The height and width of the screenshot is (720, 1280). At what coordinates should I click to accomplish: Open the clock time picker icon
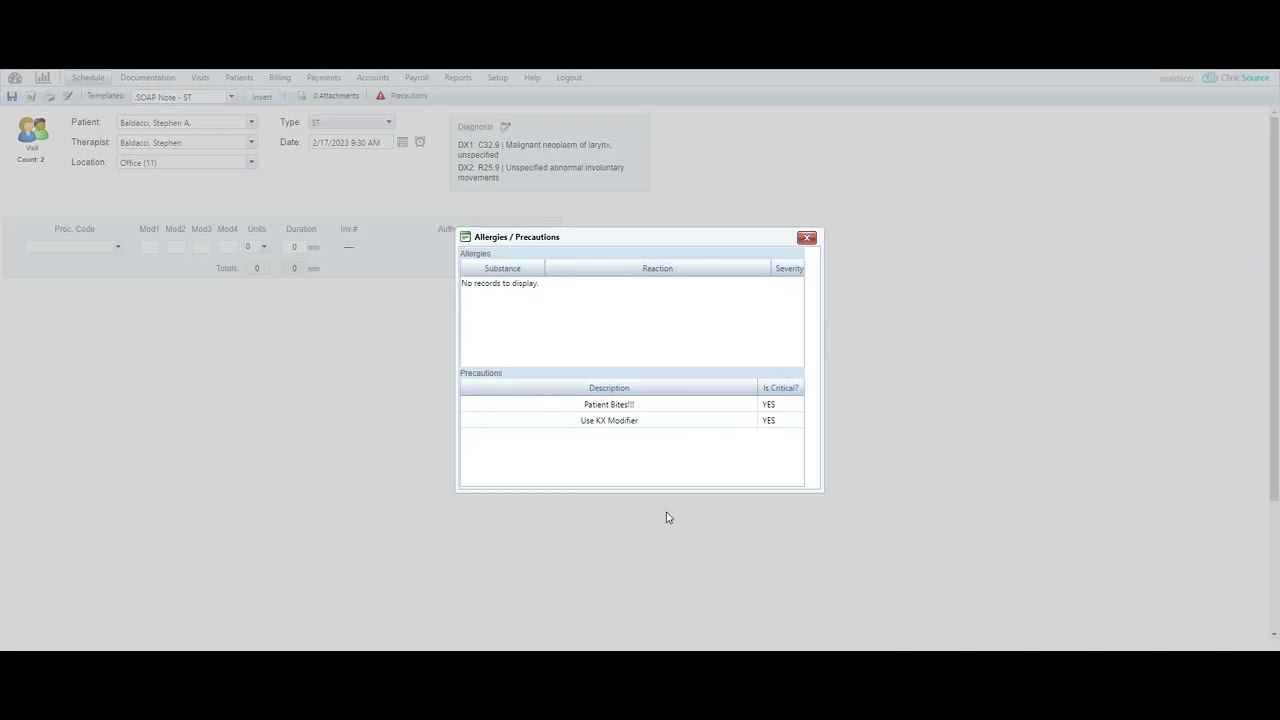tap(420, 142)
